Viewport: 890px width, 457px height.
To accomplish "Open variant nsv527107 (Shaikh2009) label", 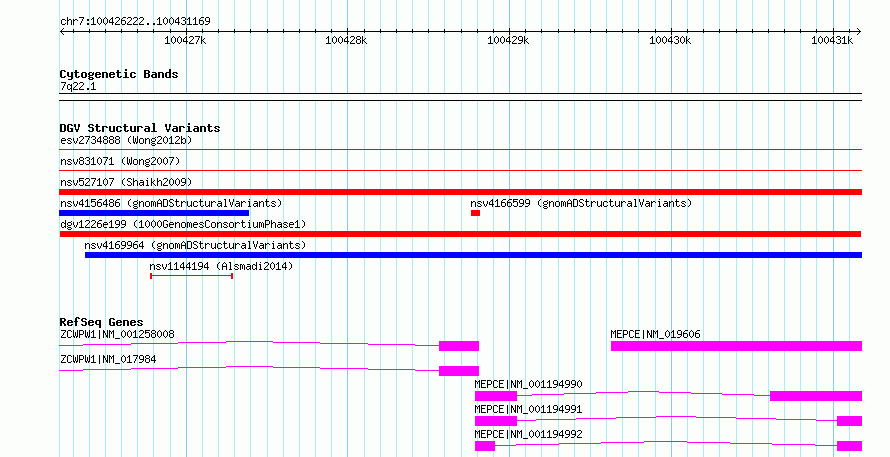I will coord(126,182).
